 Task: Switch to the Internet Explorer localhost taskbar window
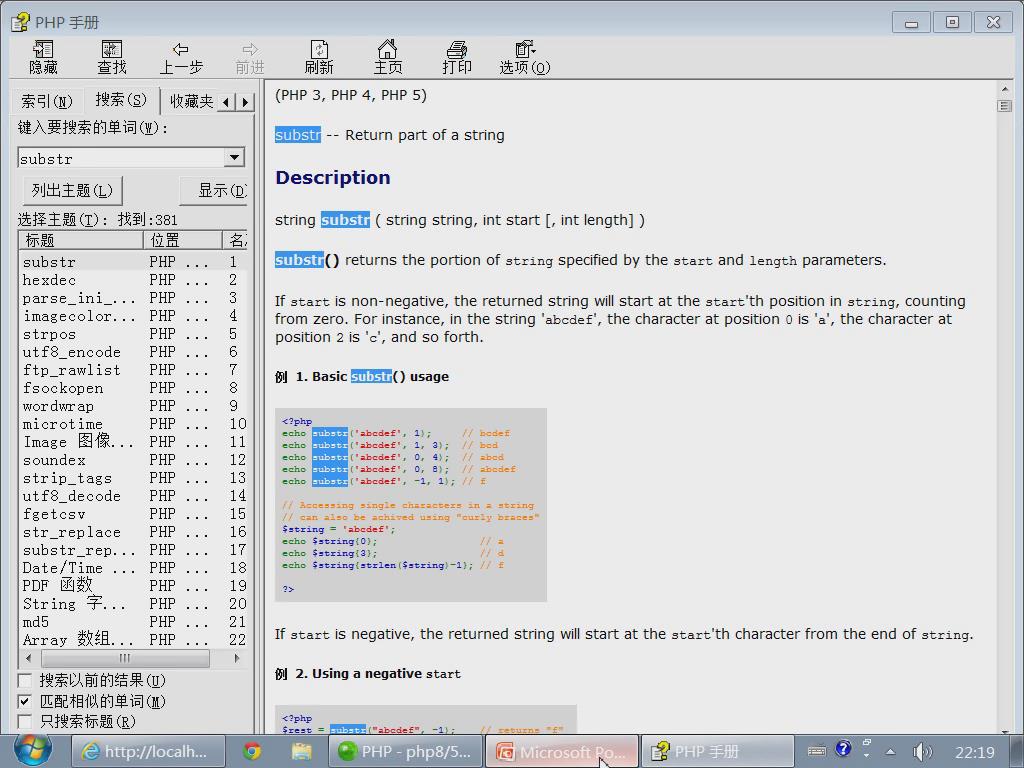148,752
